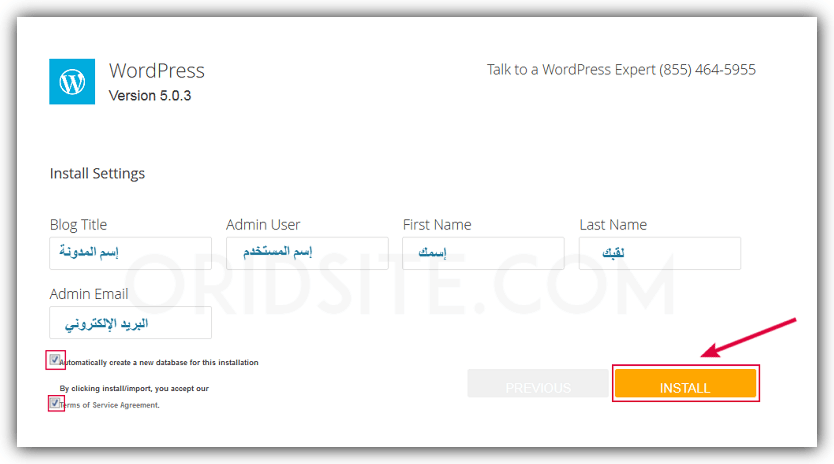Open the Terms of Service Agreement link
Viewport: 834px width, 464px height.
pos(109,405)
